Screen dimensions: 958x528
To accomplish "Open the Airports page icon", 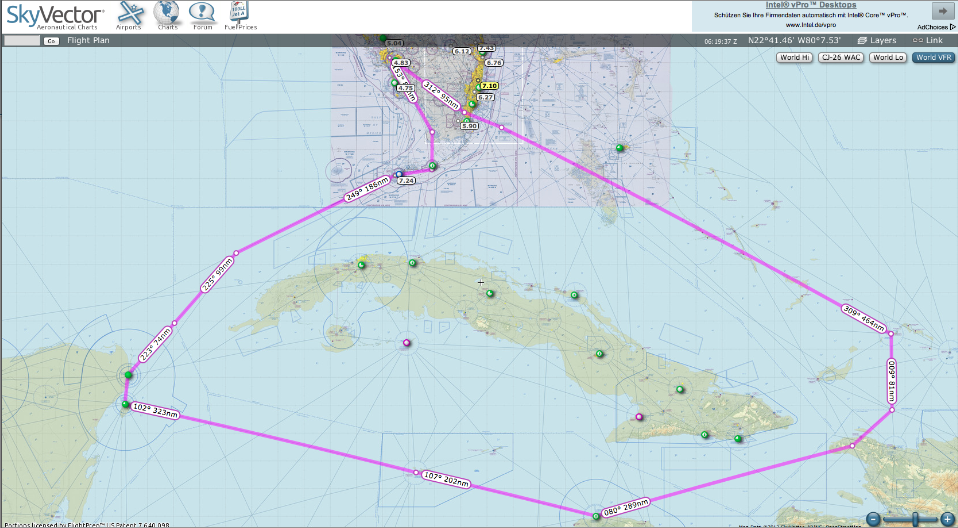I will point(129,15).
